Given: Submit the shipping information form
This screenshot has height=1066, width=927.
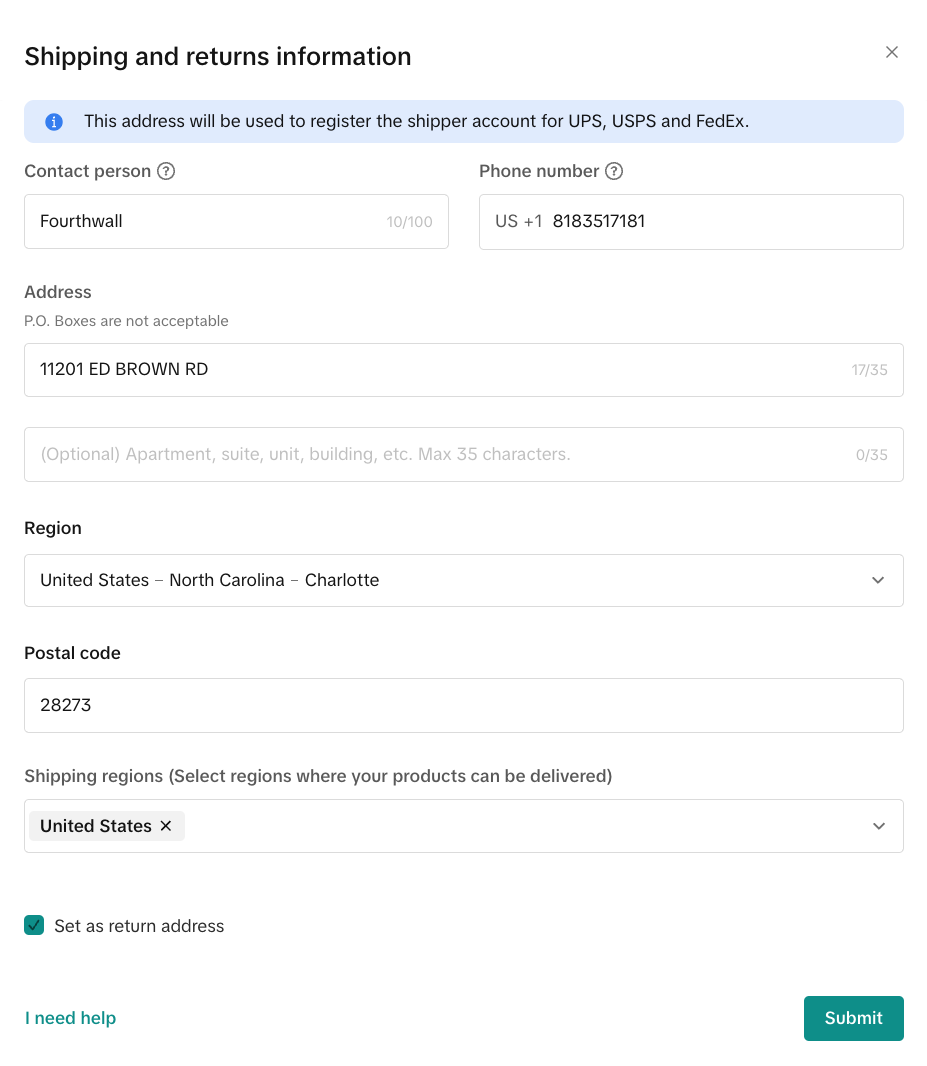Looking at the screenshot, I should [x=854, y=1018].
